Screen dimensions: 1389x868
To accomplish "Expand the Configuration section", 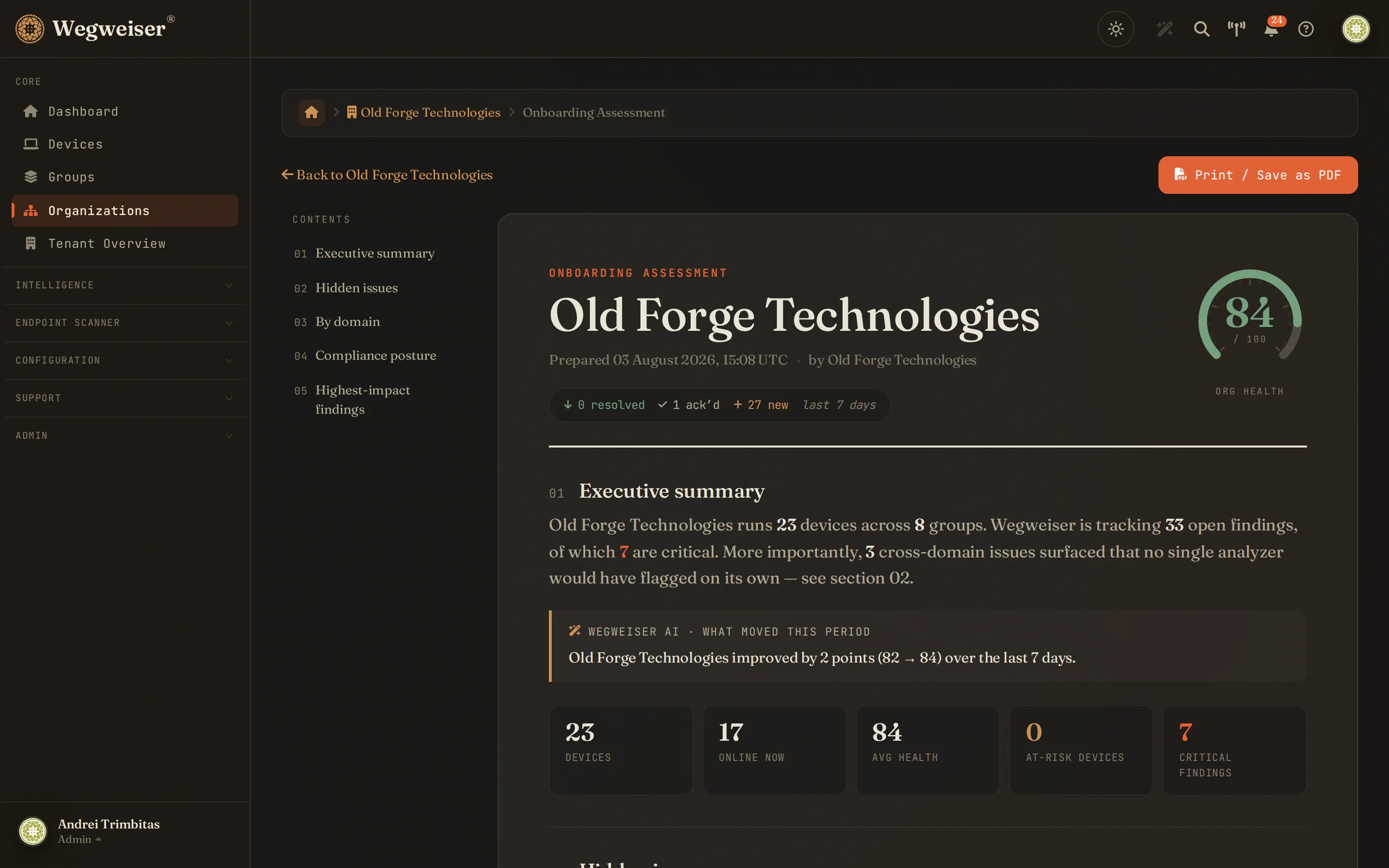I will point(124,361).
